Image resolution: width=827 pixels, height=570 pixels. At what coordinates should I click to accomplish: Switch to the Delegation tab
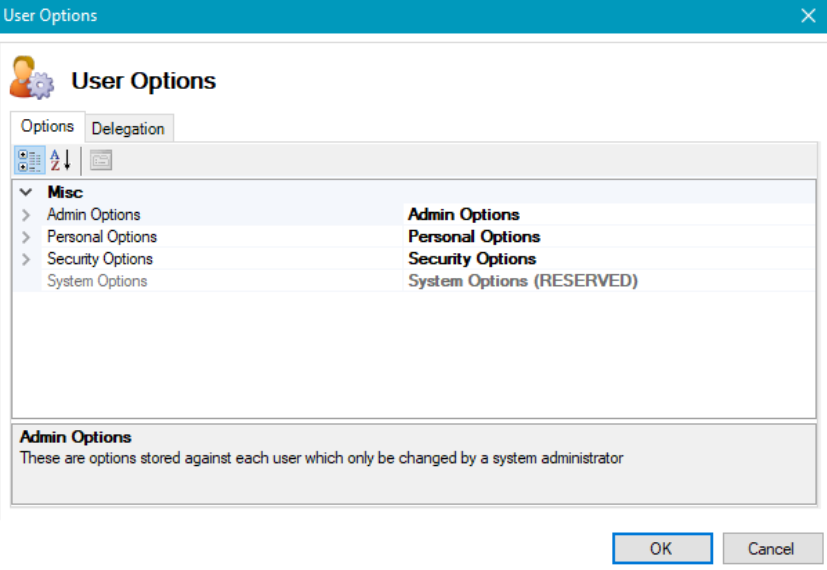(x=128, y=128)
